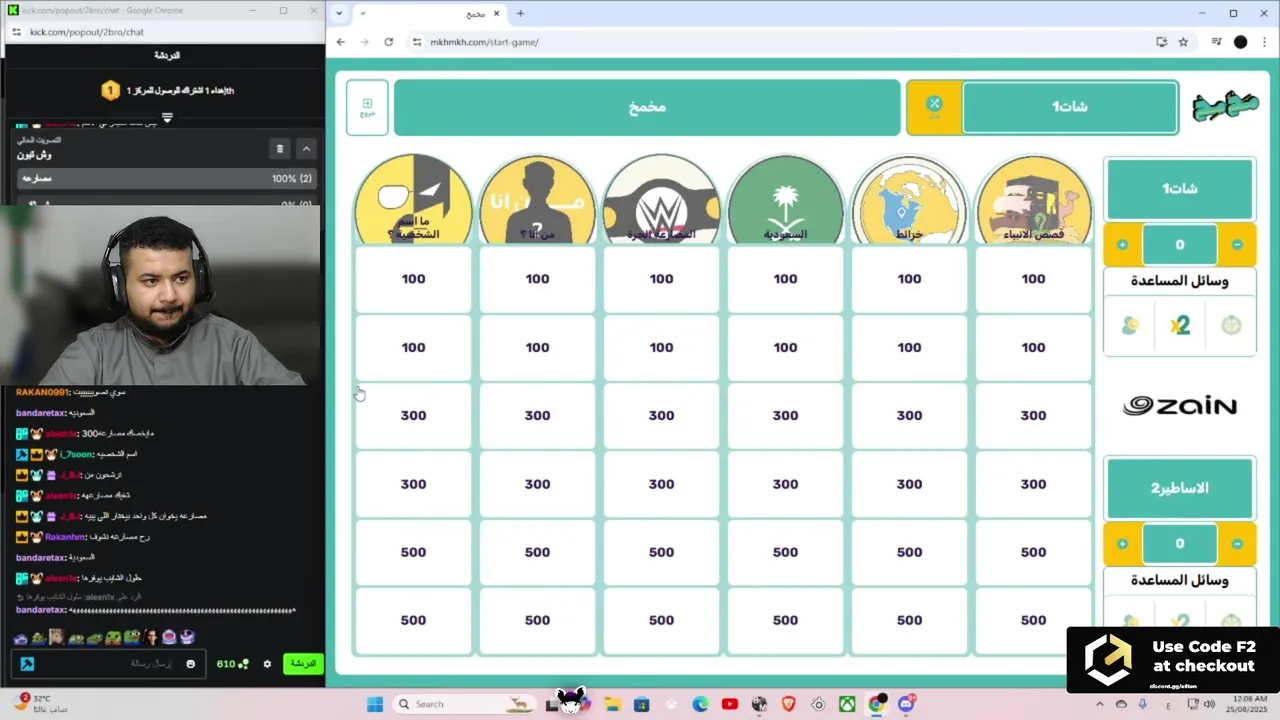This screenshot has width=1280, height=720.
Task: Reload the mkhmkh.com page
Action: coord(388,42)
